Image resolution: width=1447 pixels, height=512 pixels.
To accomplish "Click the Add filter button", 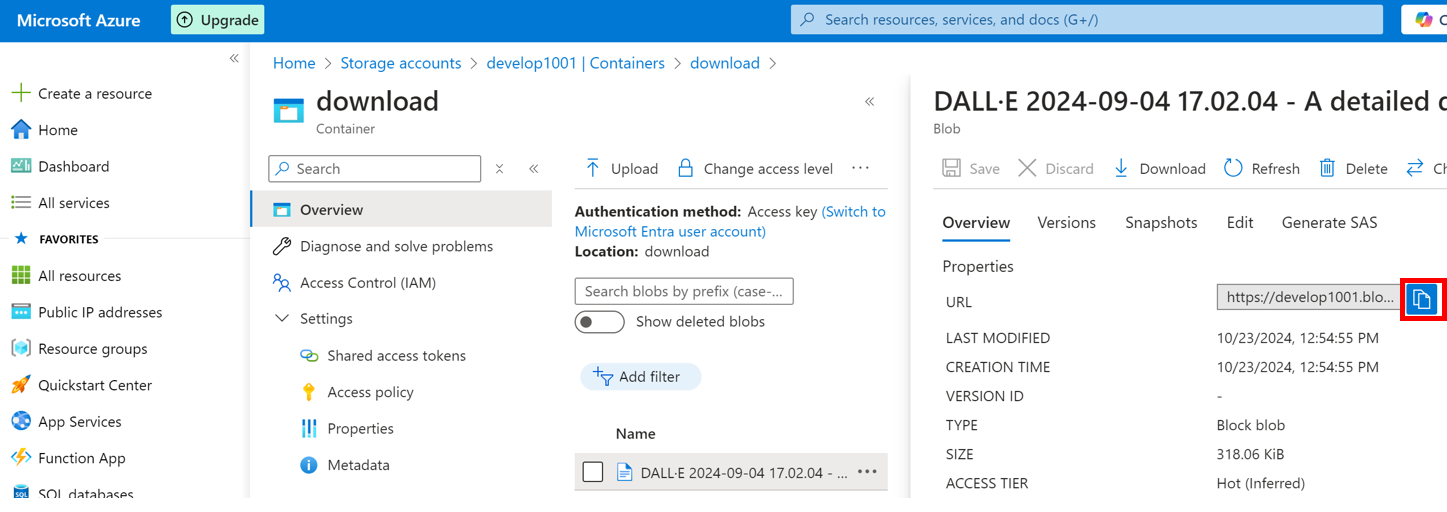I will click(x=640, y=377).
